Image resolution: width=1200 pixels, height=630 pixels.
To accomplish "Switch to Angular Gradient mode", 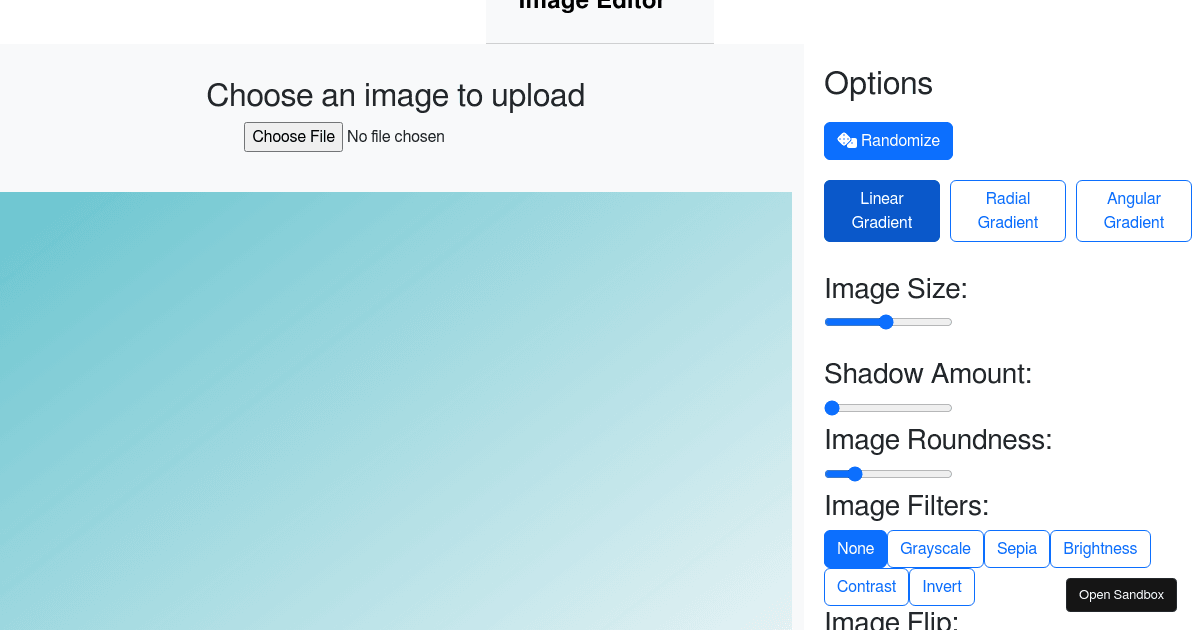I will tap(1133, 210).
